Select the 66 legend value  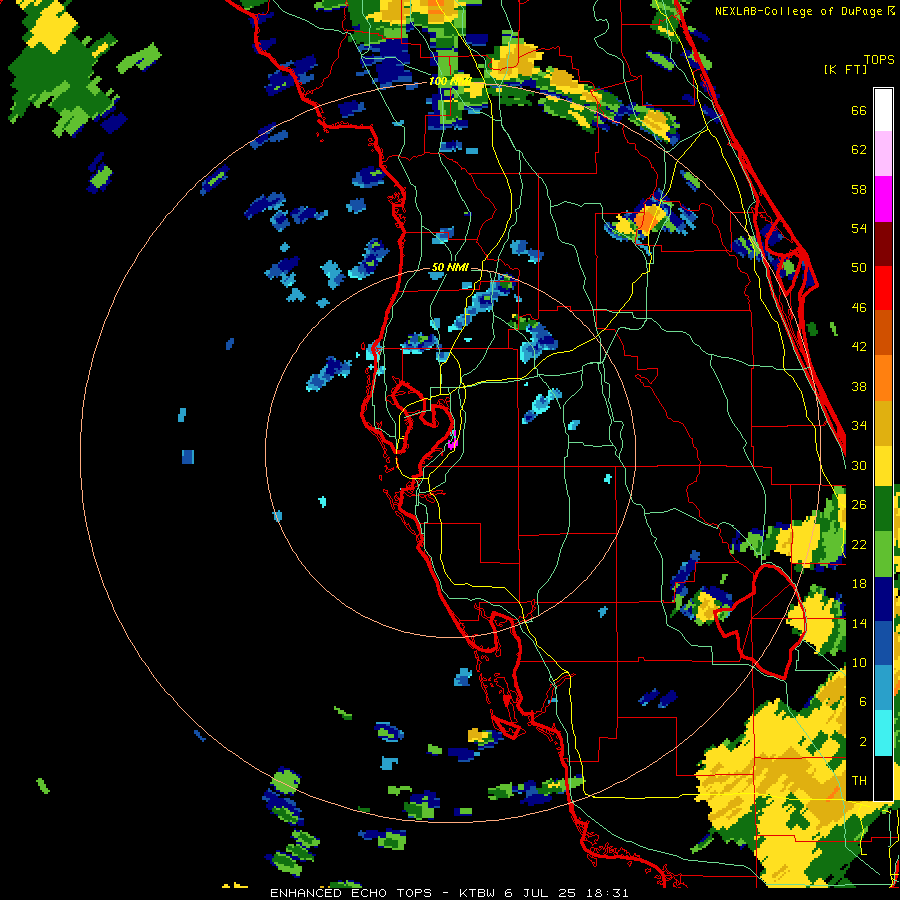(x=859, y=110)
